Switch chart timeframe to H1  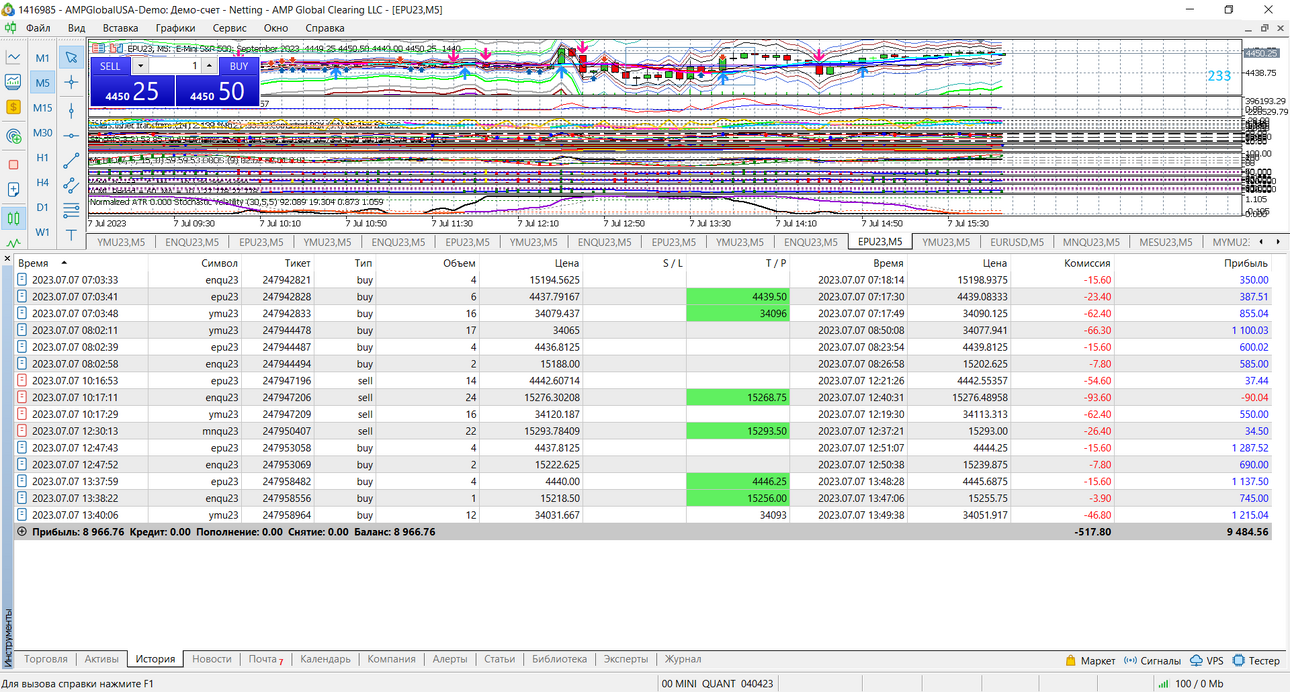click(x=43, y=158)
